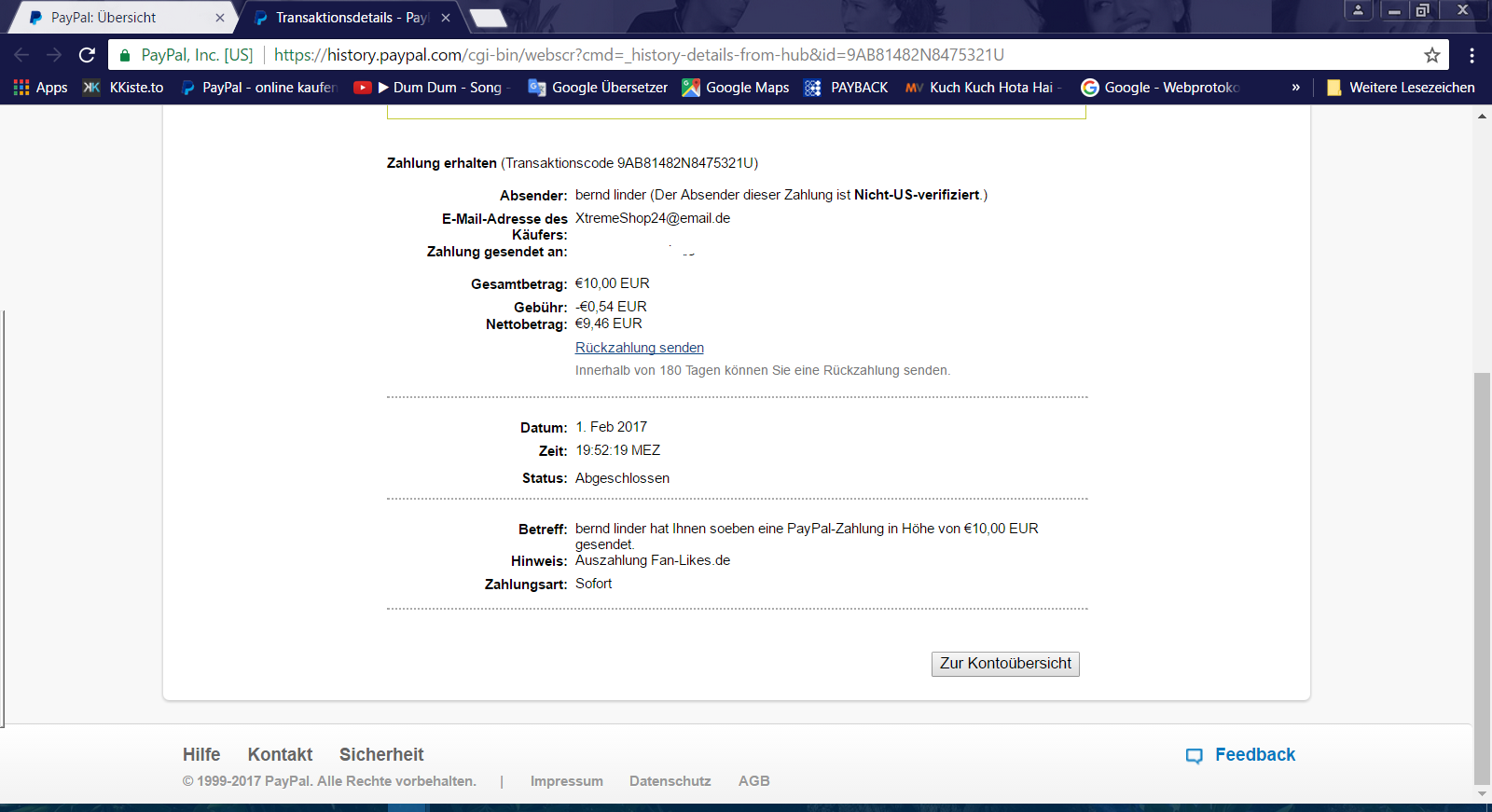Open the Weitere Lesezeichen folder

click(1401, 88)
